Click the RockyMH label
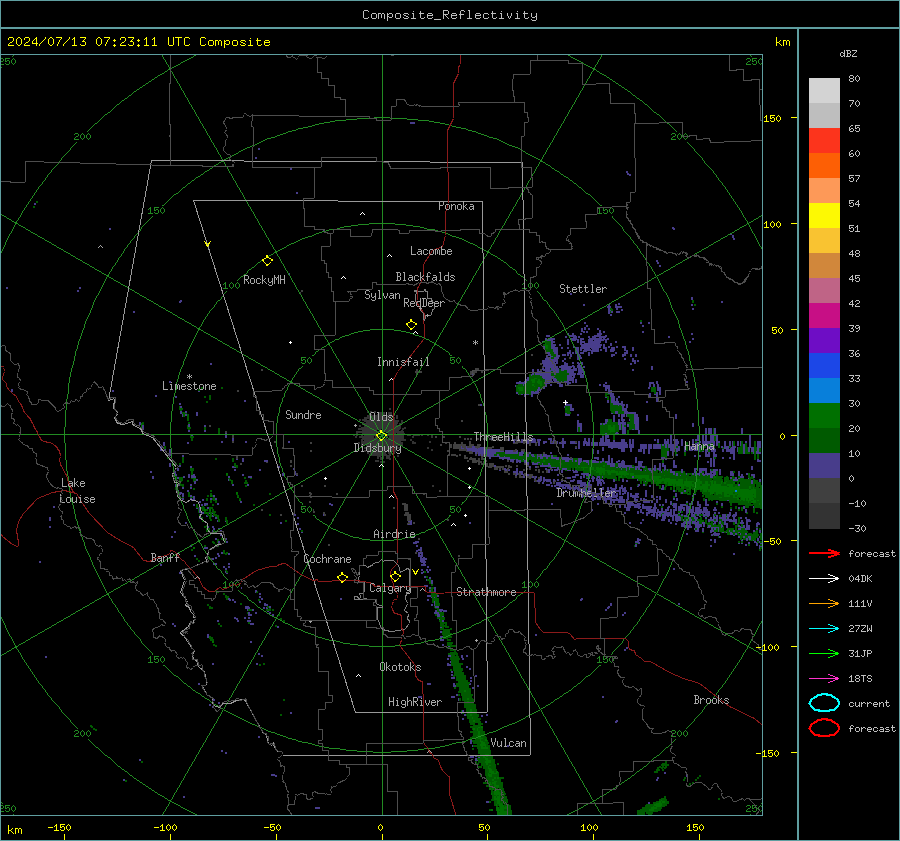The image size is (900, 841). [x=264, y=280]
